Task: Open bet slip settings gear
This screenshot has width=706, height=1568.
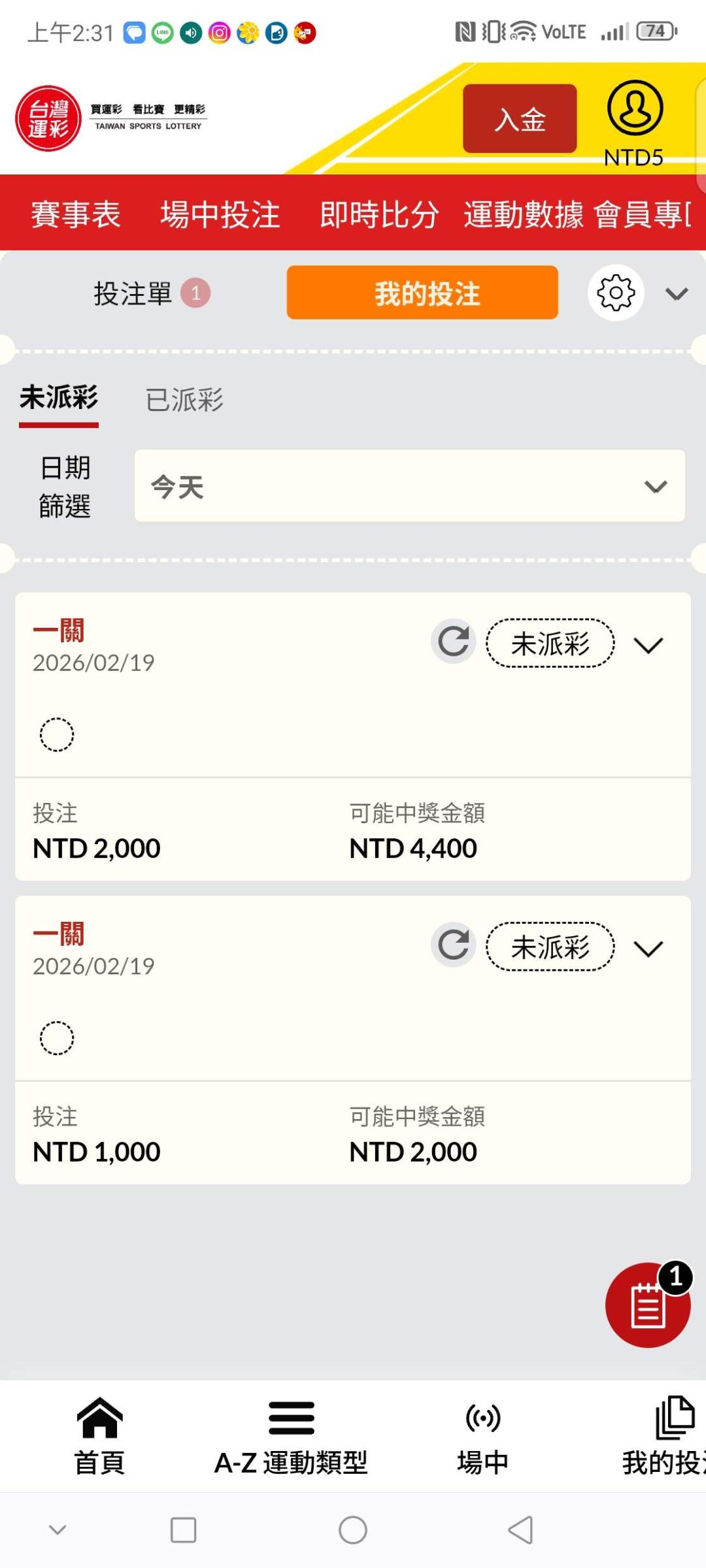Action: click(616, 293)
